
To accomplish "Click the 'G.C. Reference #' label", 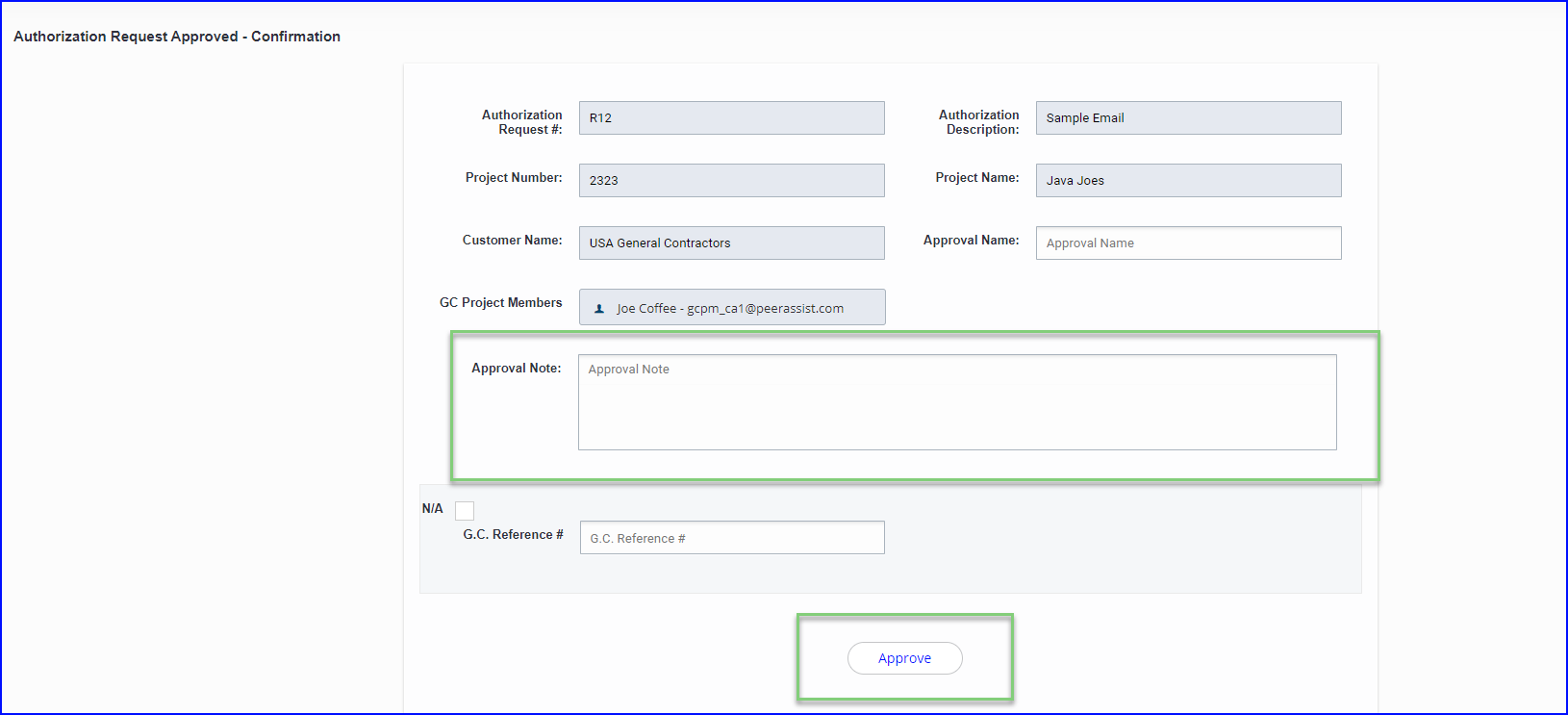I will pos(513,534).
